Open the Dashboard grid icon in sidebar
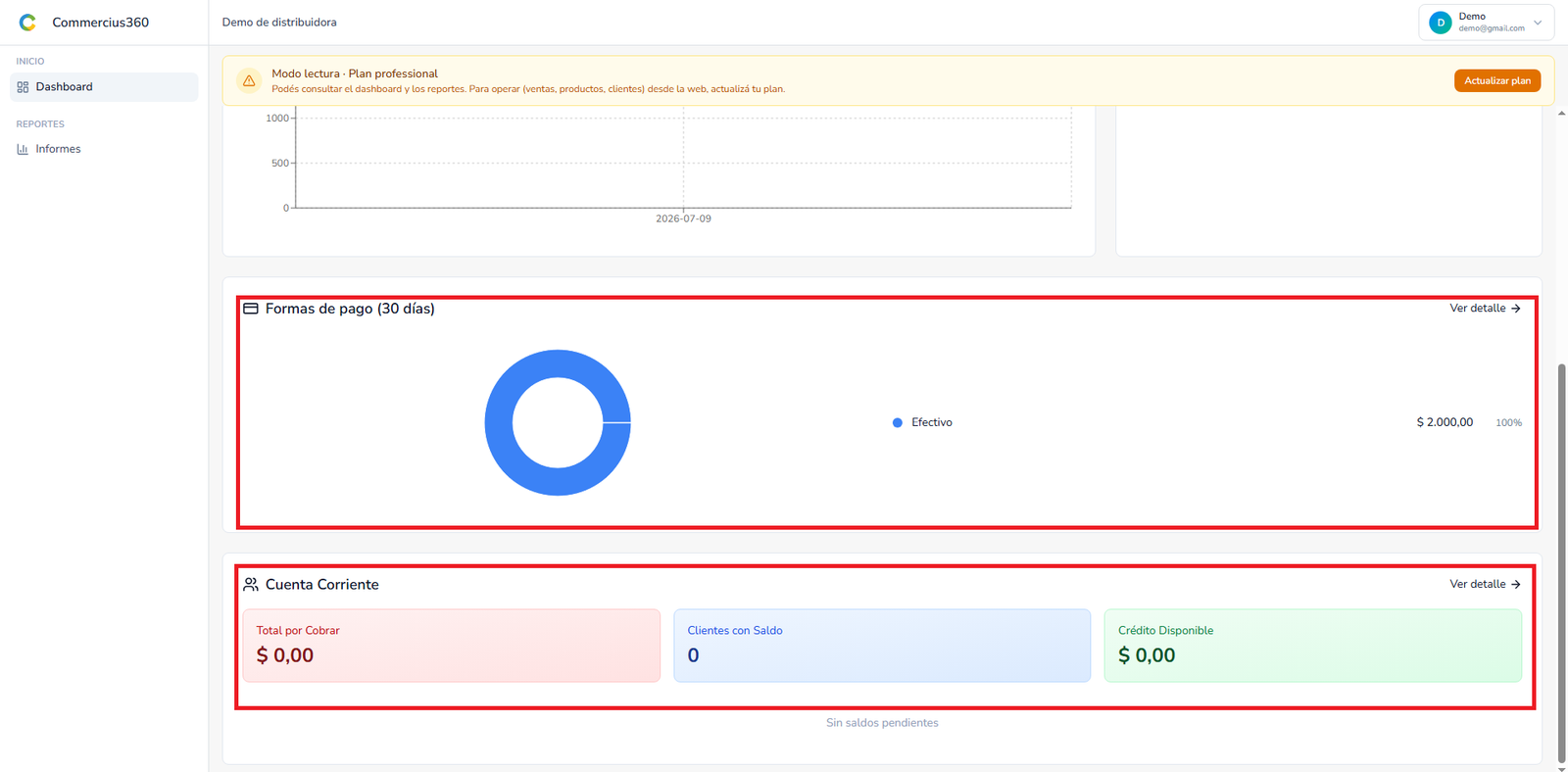Viewport: 1568px width, 772px height. point(23,87)
